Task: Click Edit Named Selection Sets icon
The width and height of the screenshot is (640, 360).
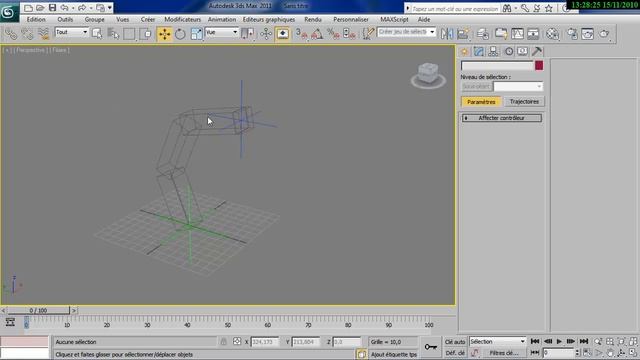Action: point(368,34)
